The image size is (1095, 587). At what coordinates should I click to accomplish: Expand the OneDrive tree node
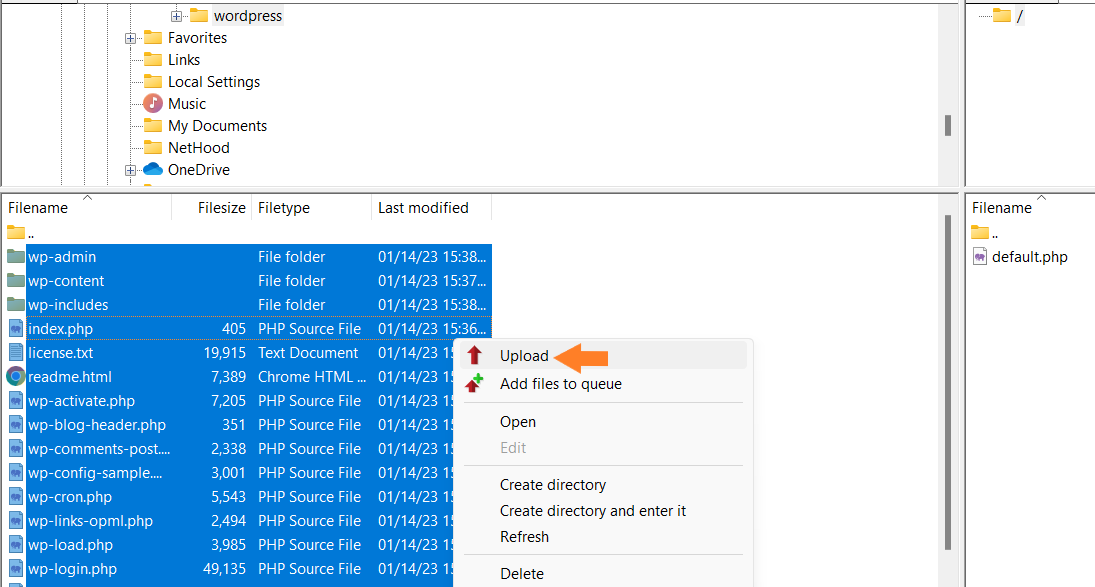131,170
